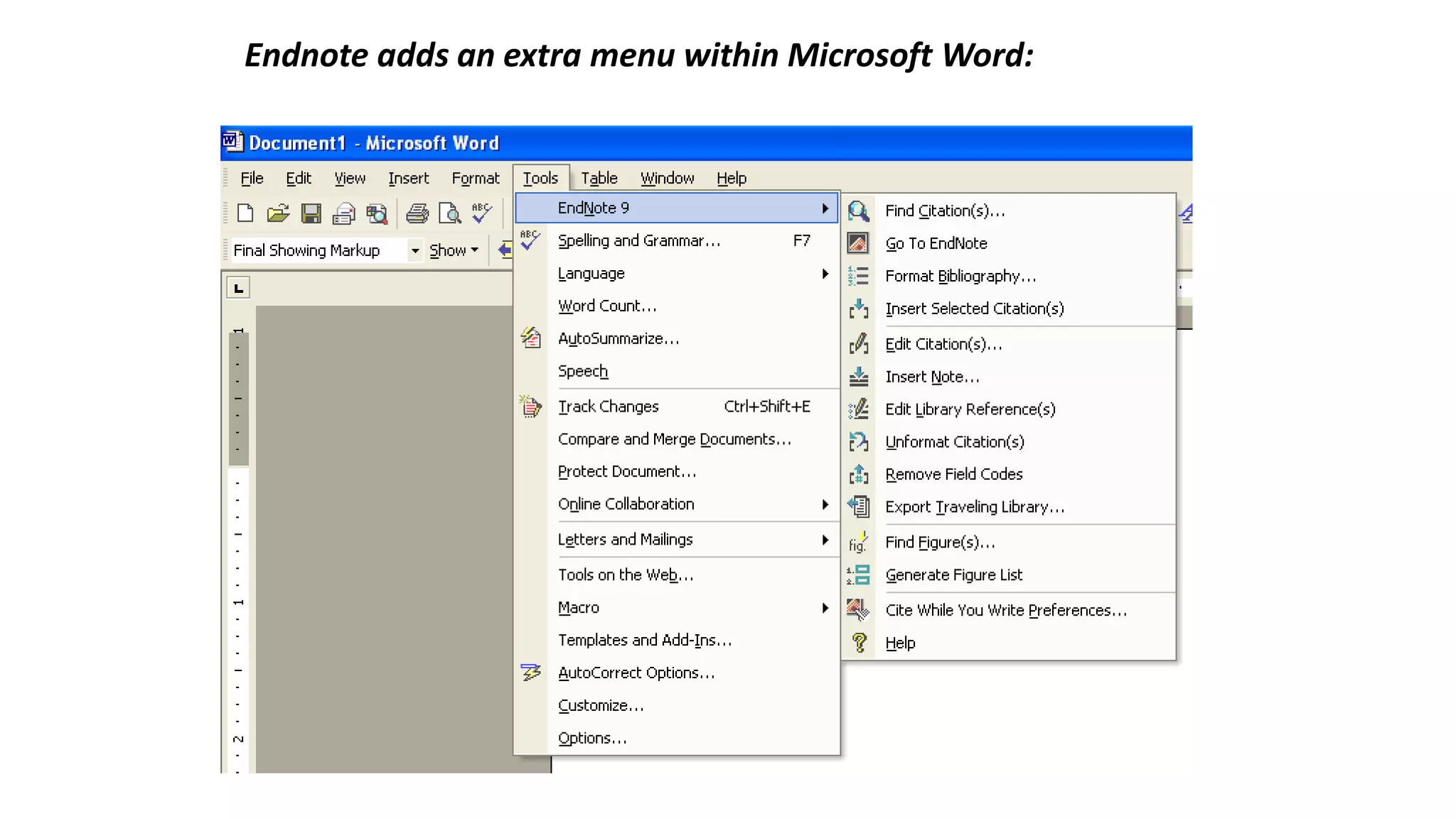Click the Find Figure(s) fig icon
Screen dimensions: 1456x819
pyautogui.click(x=859, y=542)
